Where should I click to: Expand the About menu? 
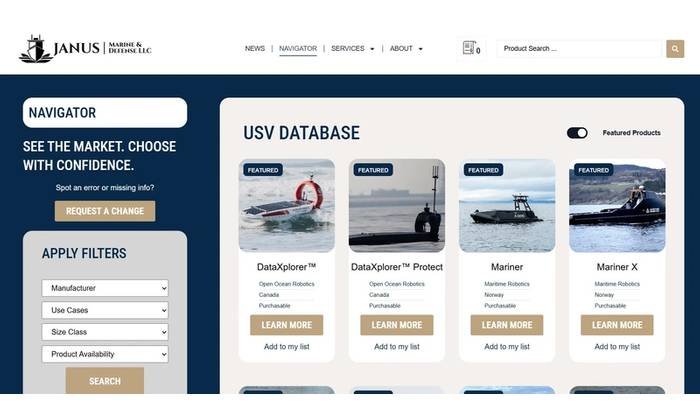click(x=405, y=48)
